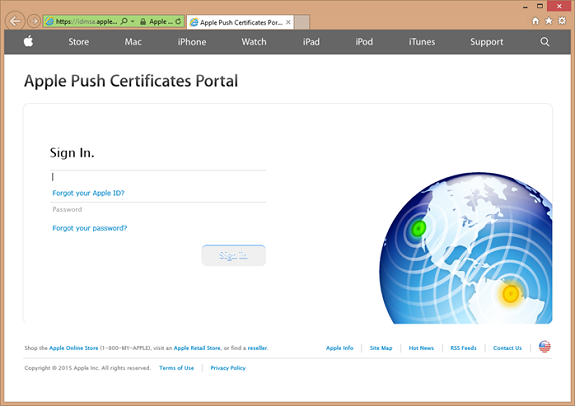Screen dimensions: 575x406
Task: Open Privacy Policy link
Action: (228, 368)
